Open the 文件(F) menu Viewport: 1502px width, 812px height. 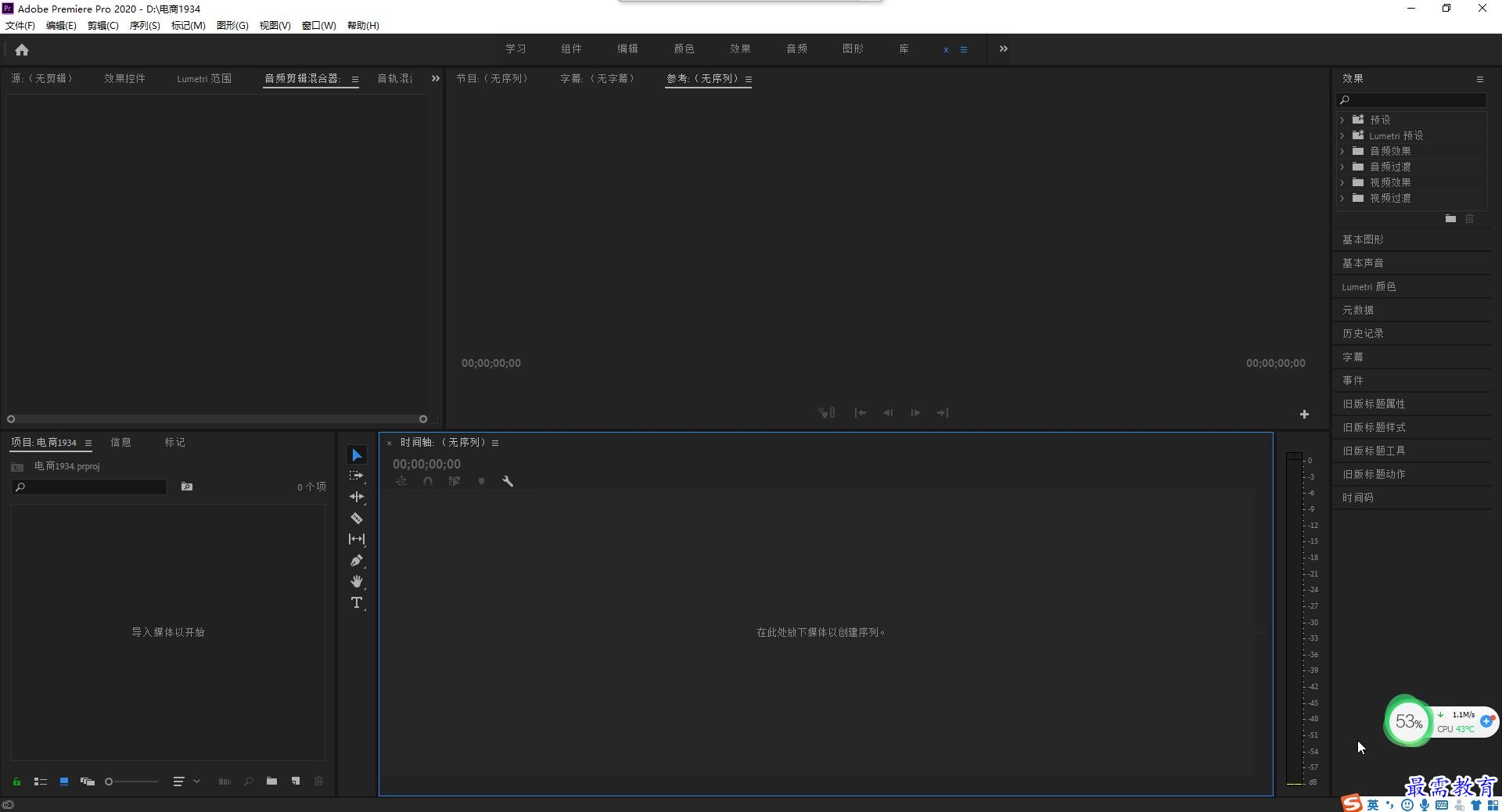pyautogui.click(x=20, y=25)
